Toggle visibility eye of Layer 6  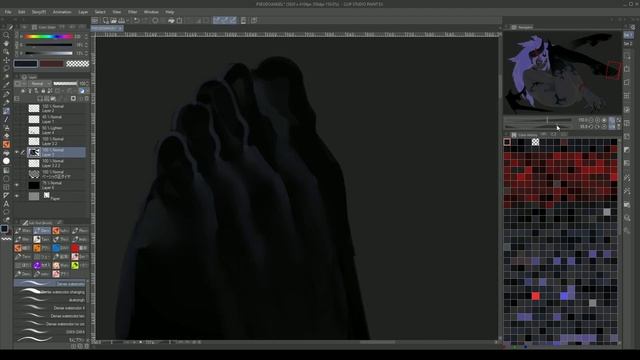17,185
